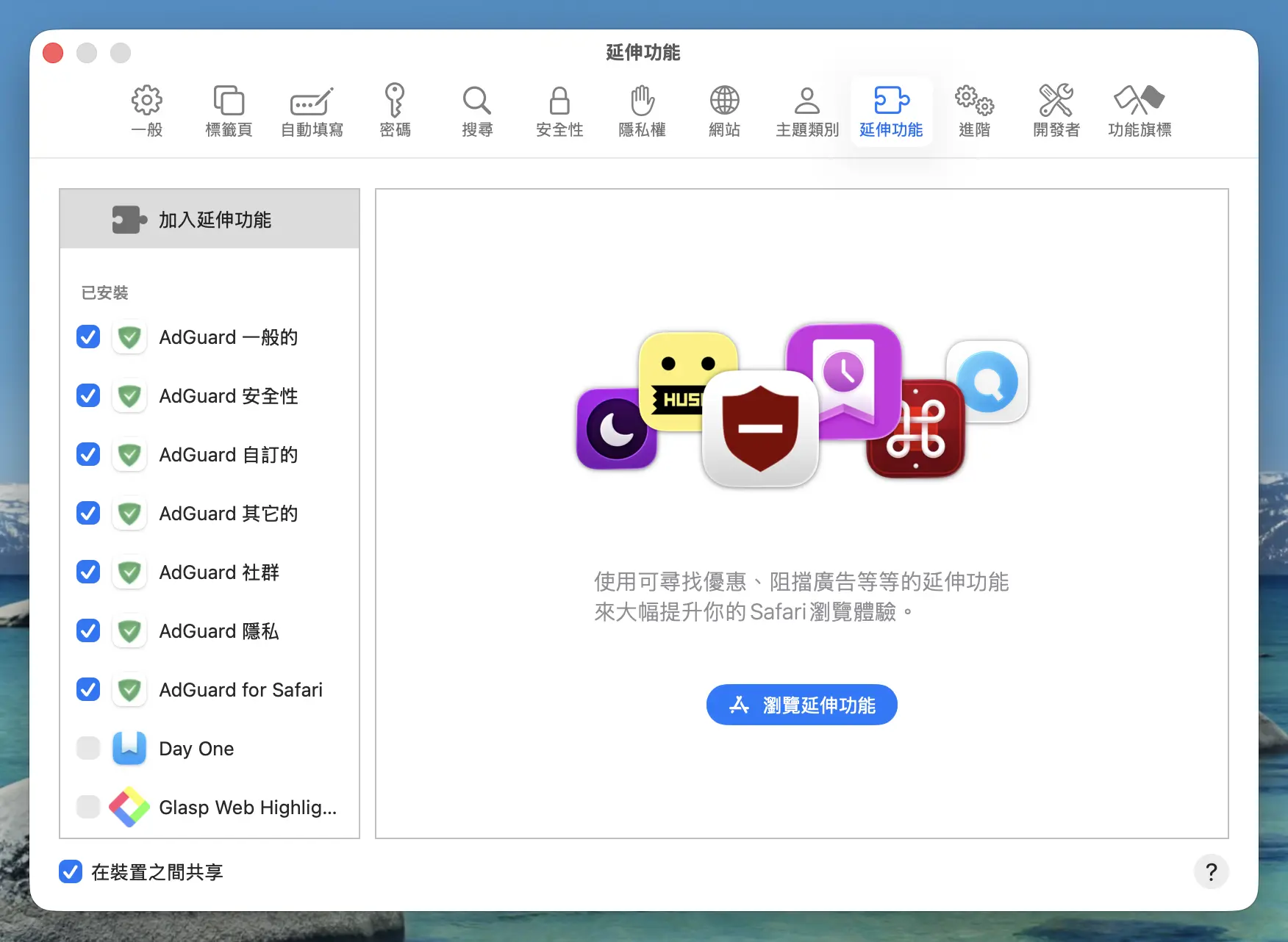Click the red shield blocker app icon
The image size is (1288, 942).
[x=760, y=428]
